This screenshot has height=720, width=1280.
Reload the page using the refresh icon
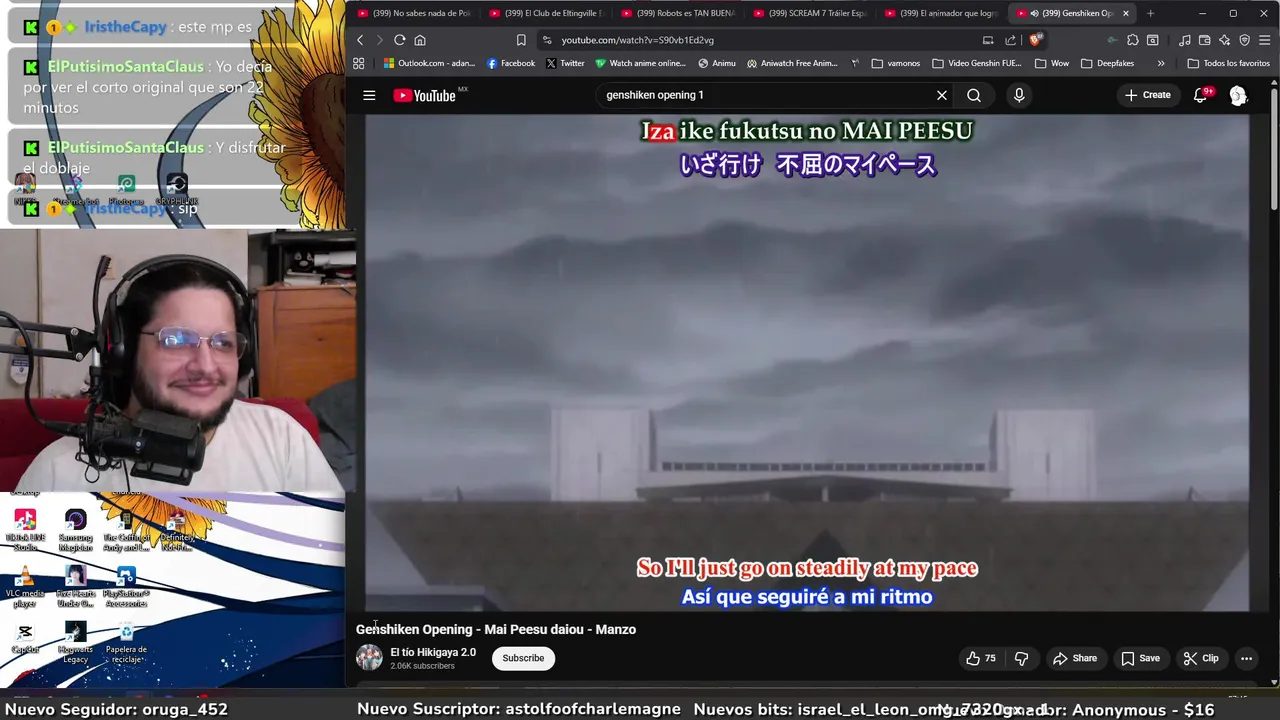click(399, 40)
